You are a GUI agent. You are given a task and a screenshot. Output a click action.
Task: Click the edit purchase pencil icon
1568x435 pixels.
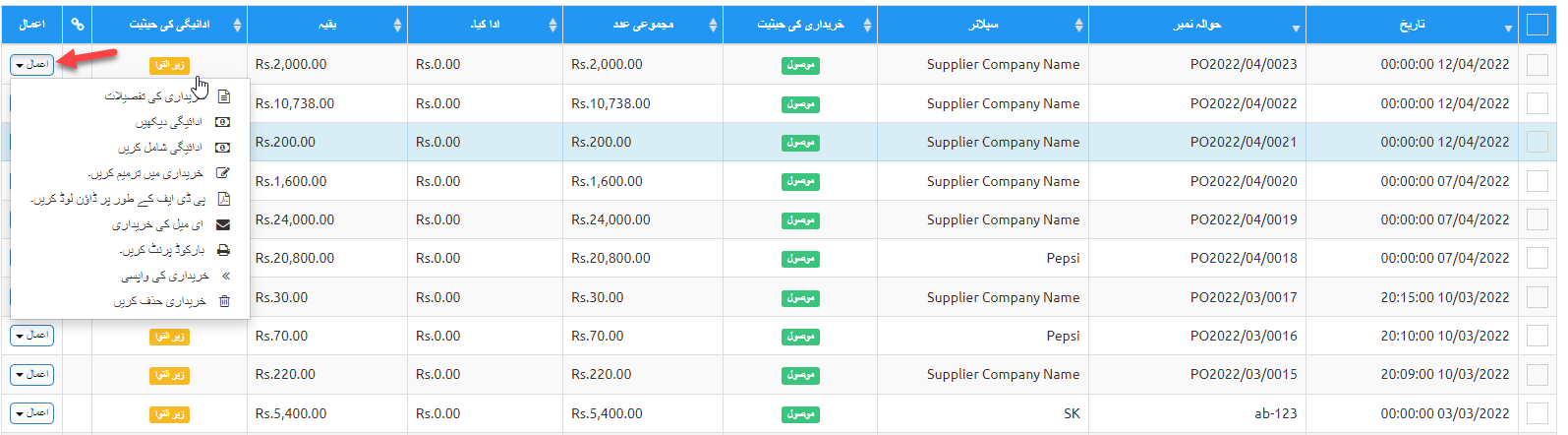click(223, 173)
